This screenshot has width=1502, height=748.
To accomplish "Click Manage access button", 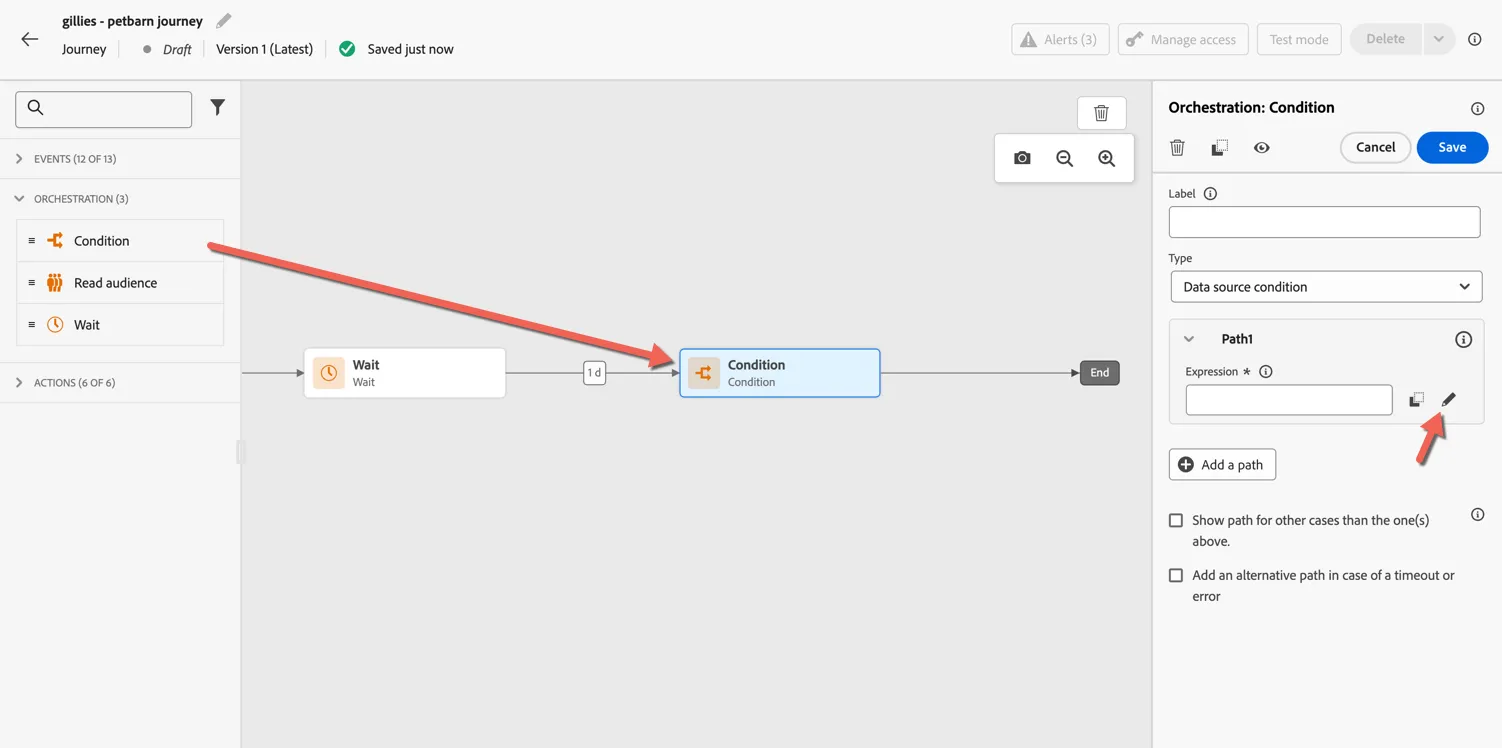I will [1183, 39].
